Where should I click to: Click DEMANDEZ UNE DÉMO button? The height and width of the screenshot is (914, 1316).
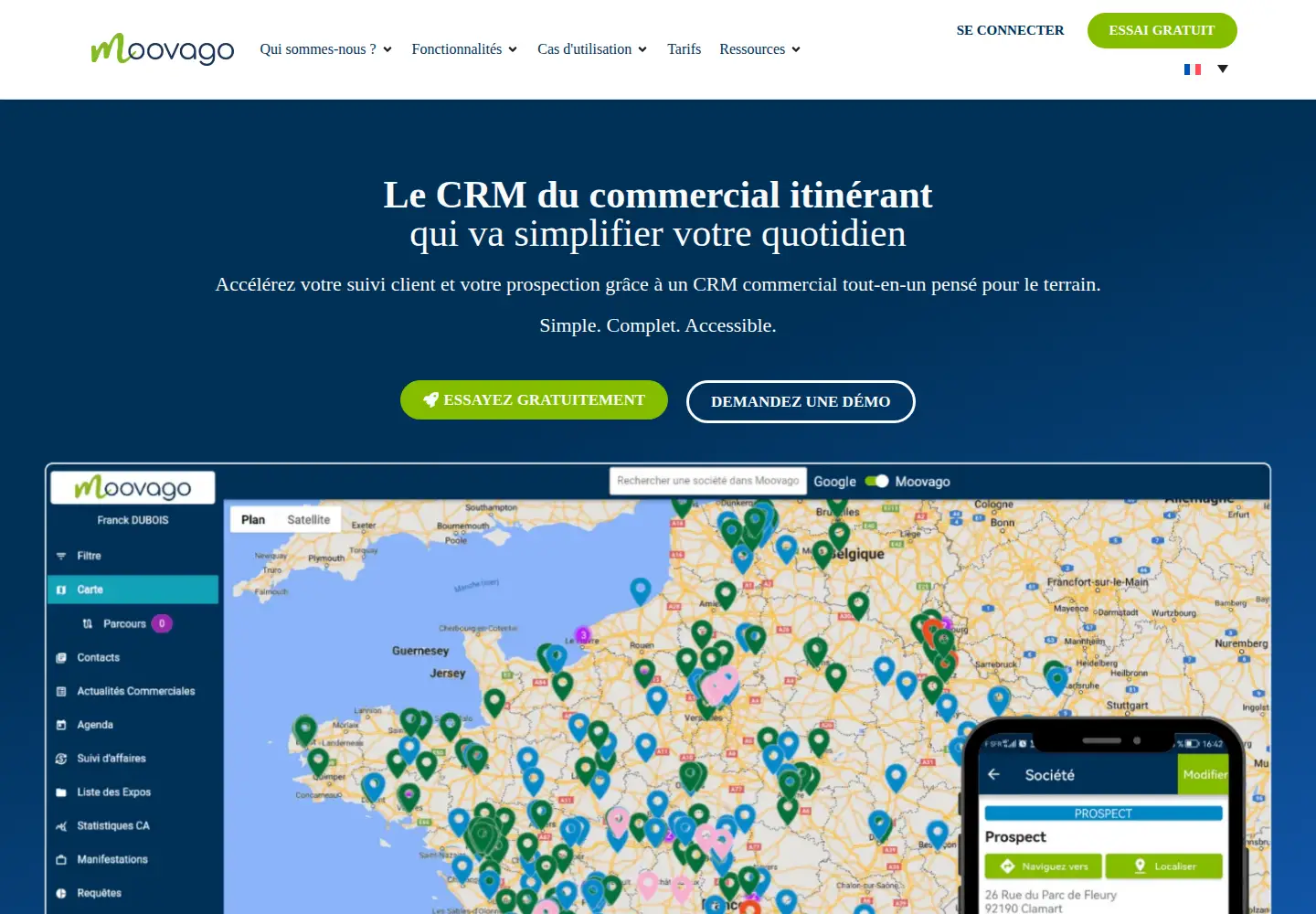point(801,402)
